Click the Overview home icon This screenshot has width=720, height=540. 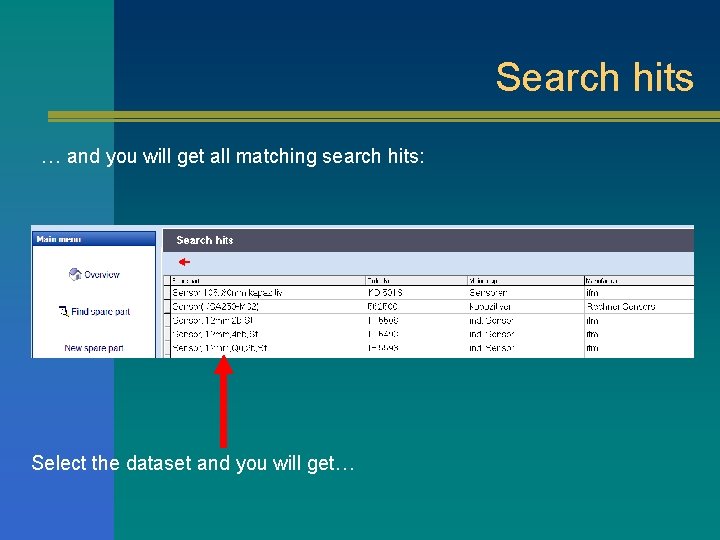pyautogui.click(x=75, y=275)
